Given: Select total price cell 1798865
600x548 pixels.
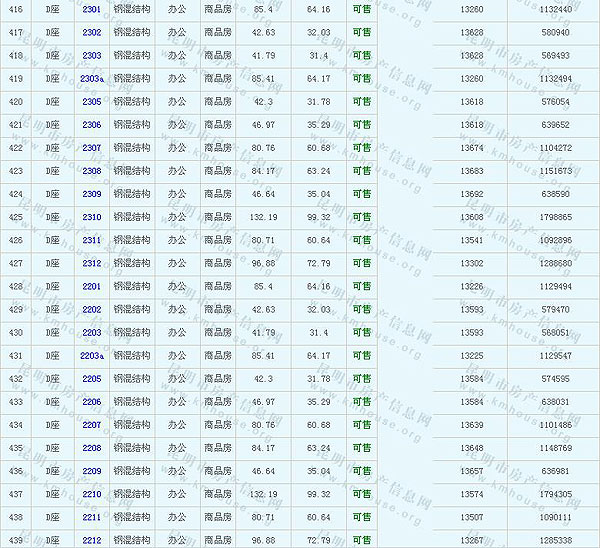Looking at the screenshot, I should [x=554, y=217].
